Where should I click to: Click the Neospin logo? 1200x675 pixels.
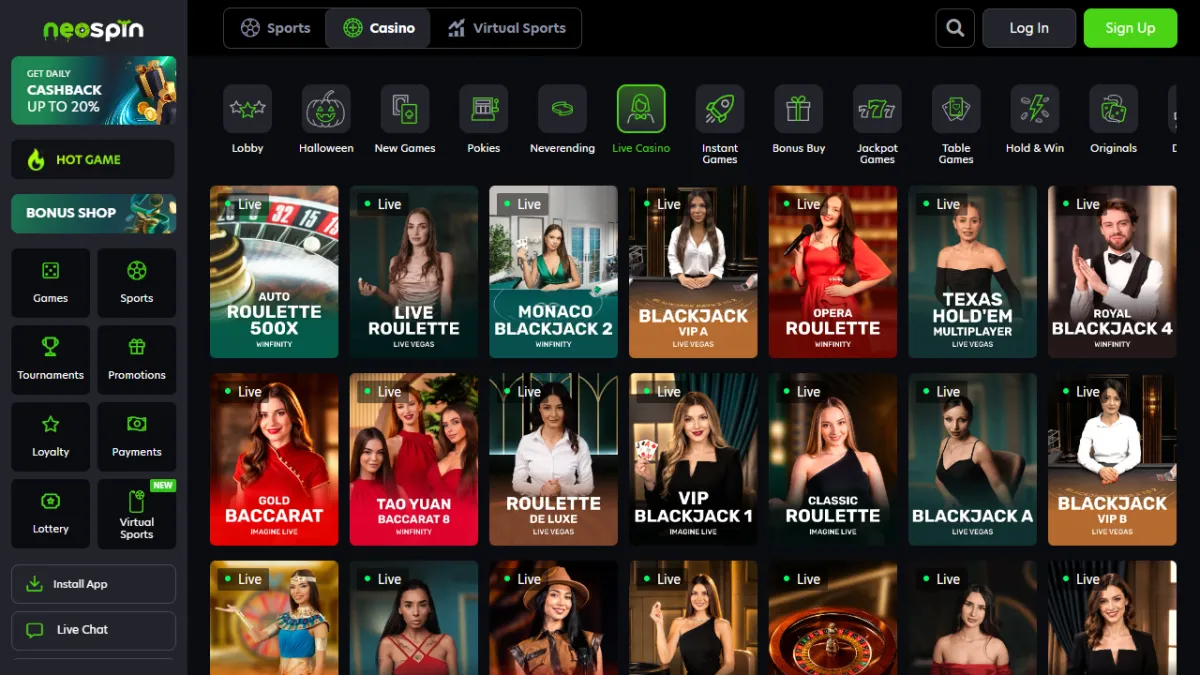[x=93, y=29]
